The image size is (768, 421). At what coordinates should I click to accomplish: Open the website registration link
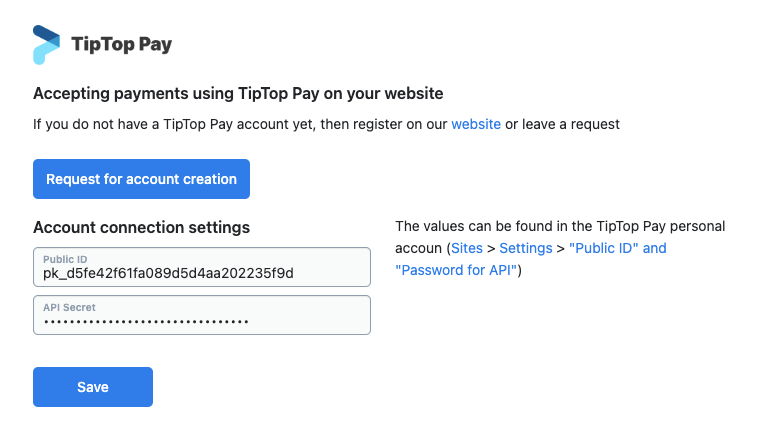click(x=476, y=124)
